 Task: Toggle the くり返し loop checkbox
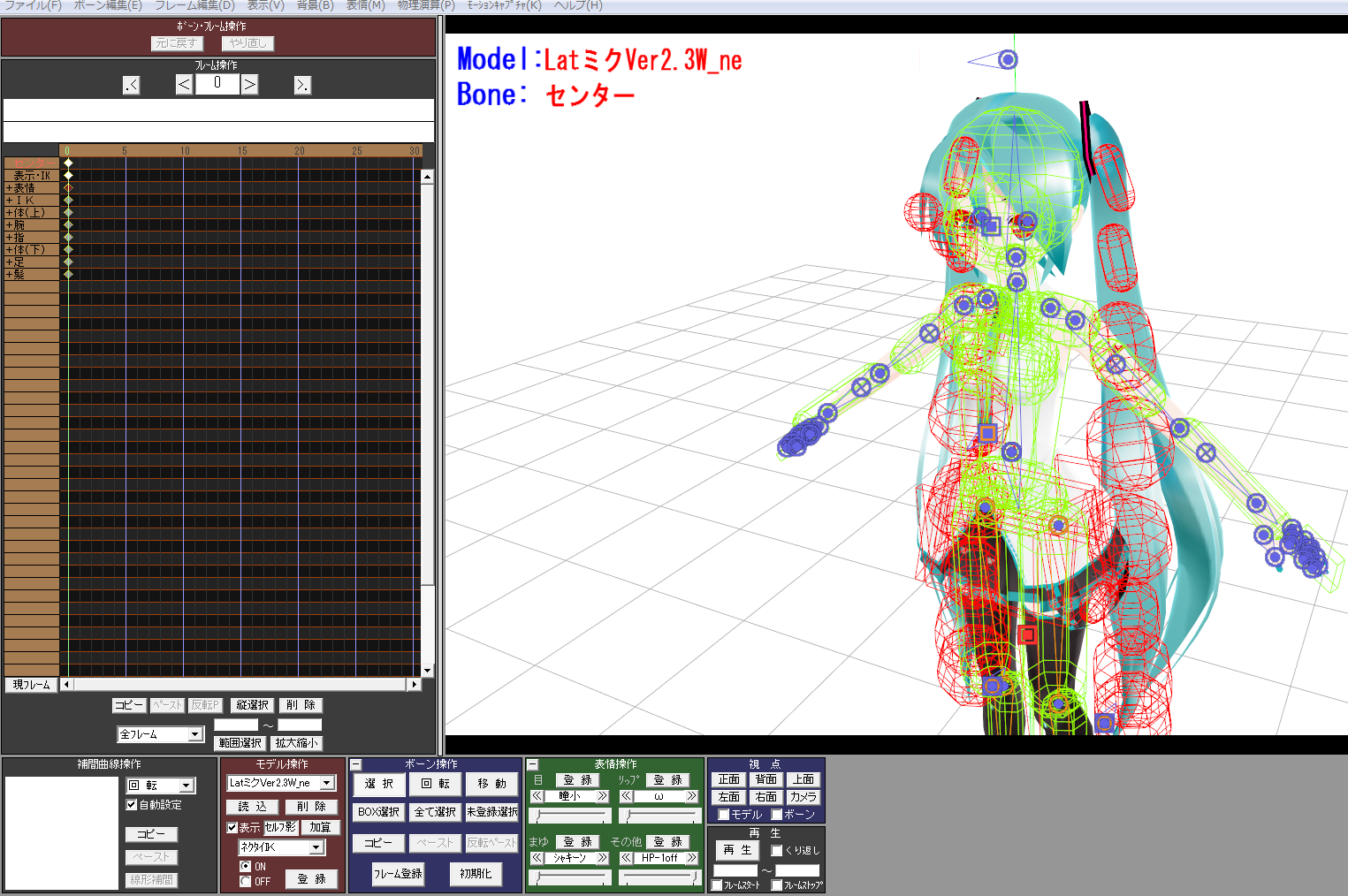click(x=777, y=851)
